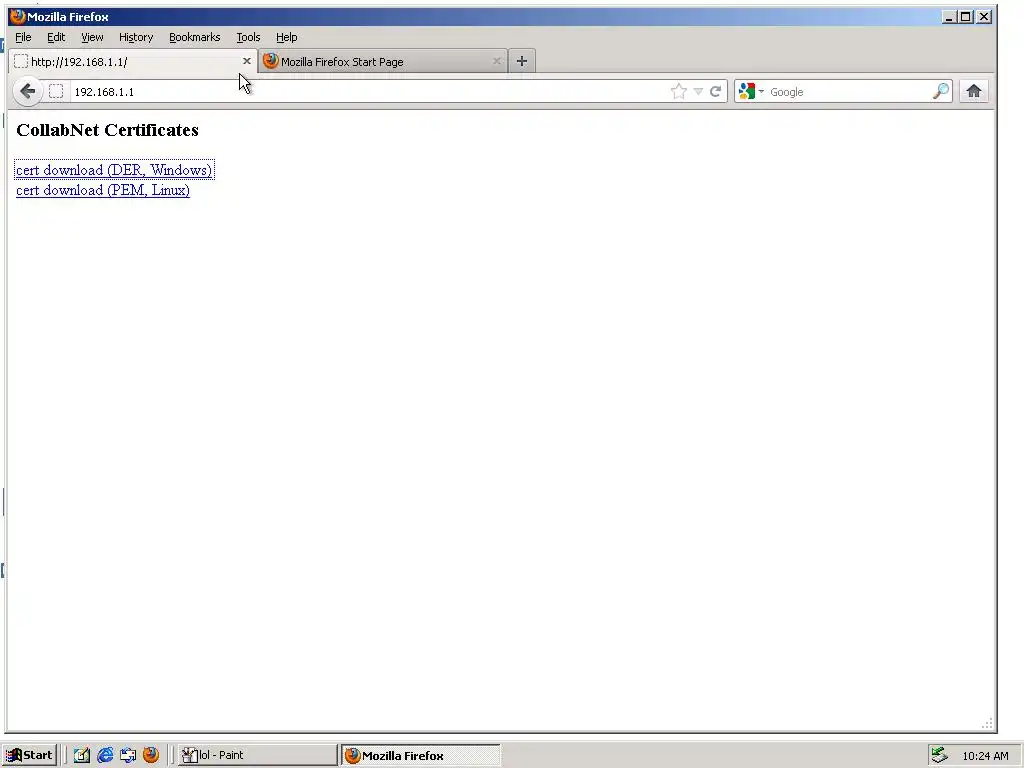The height and width of the screenshot is (768, 1024).
Task: Open the Windows Start menu
Action: tap(30, 755)
